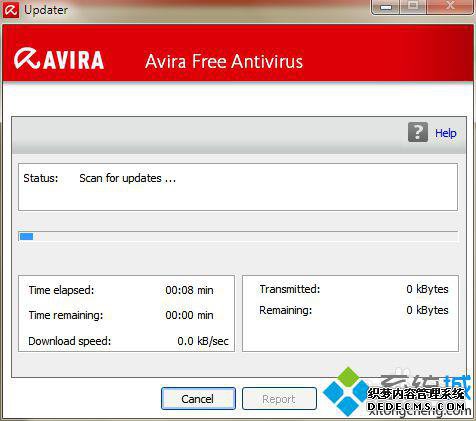The height and width of the screenshot is (421, 476).
Task: Click the grayed-out Report button
Action: 279,399
